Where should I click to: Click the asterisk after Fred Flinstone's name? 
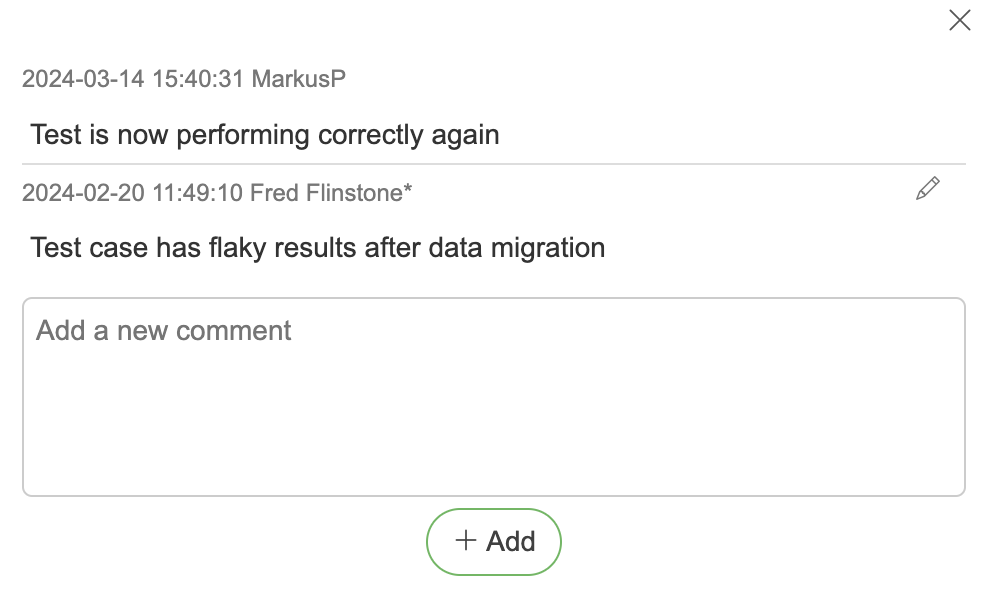[408, 191]
